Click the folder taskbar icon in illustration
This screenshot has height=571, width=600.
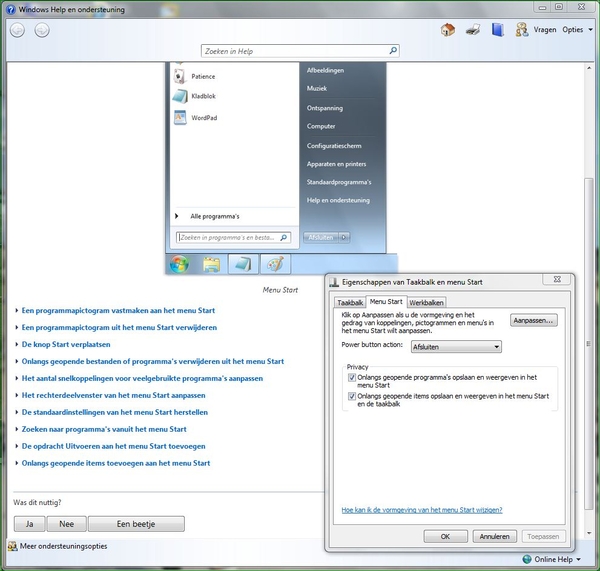(x=212, y=264)
